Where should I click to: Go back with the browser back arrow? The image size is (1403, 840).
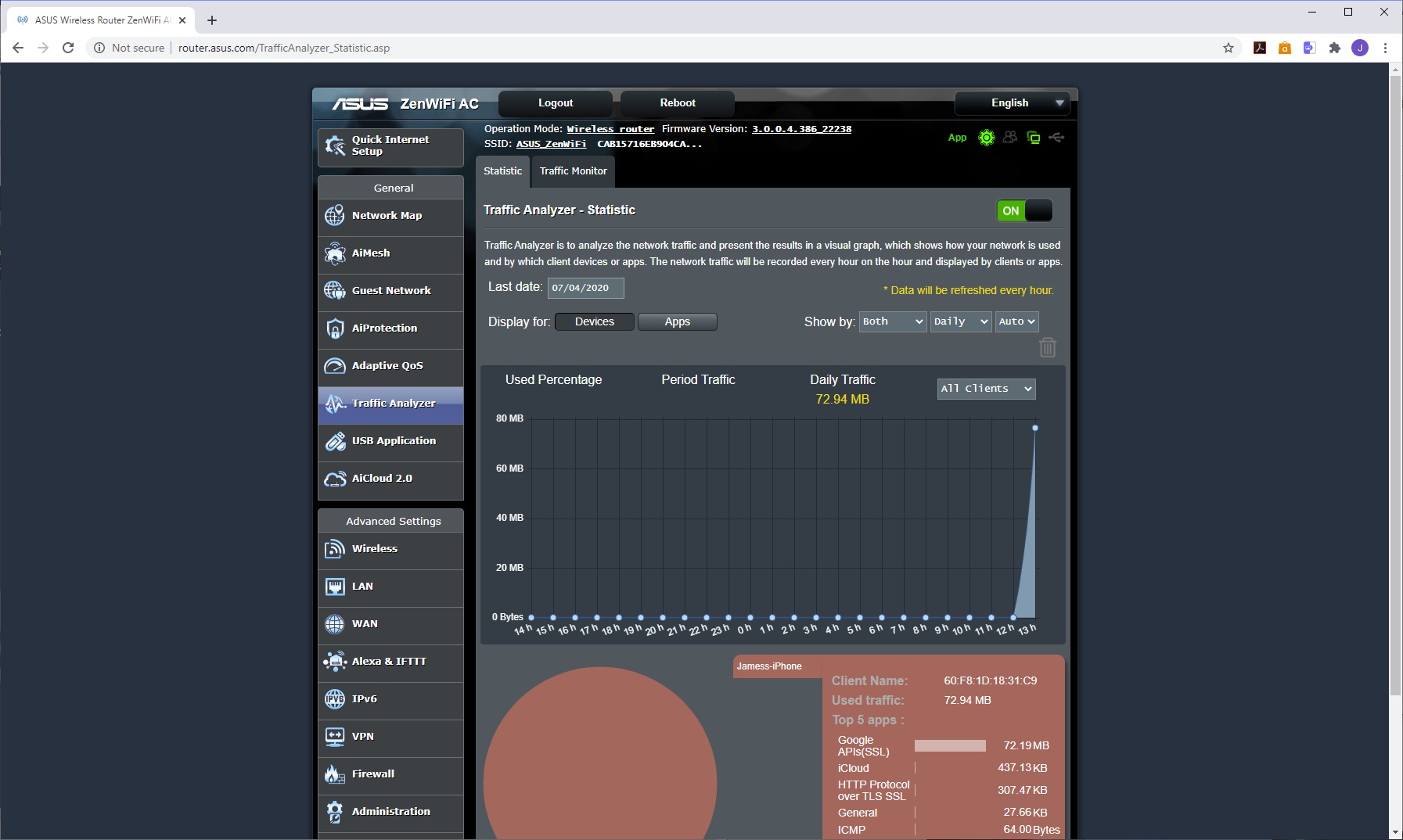tap(18, 48)
